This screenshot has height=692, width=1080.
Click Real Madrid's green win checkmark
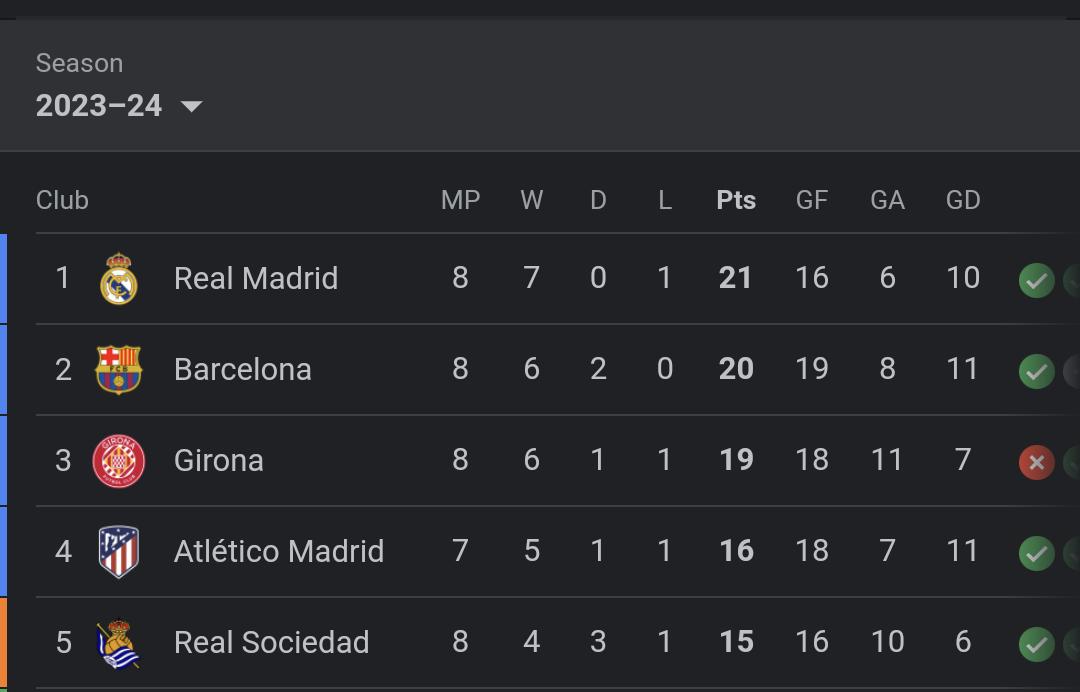pos(1037,280)
